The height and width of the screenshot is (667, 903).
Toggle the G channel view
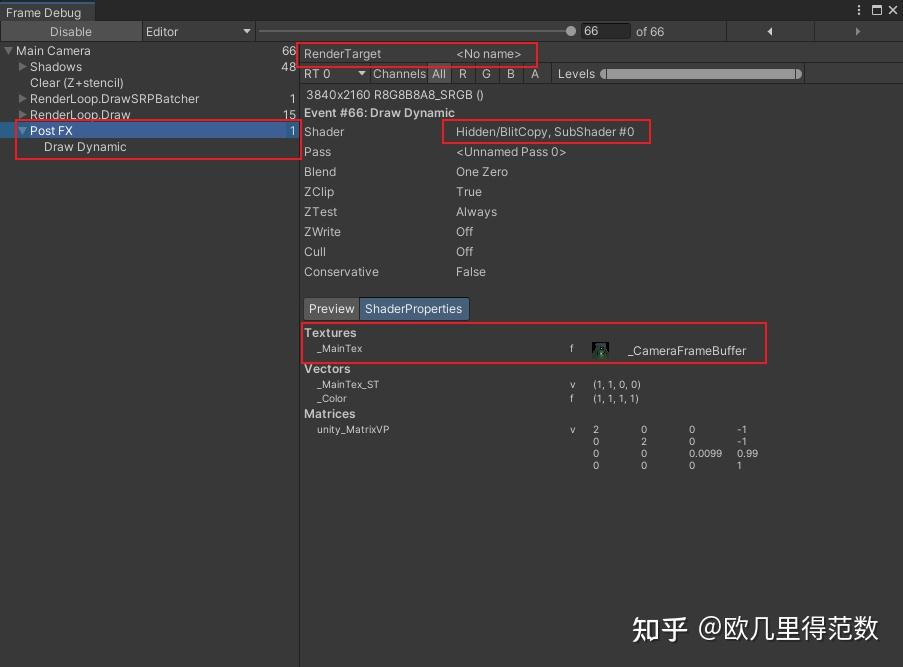coord(486,74)
